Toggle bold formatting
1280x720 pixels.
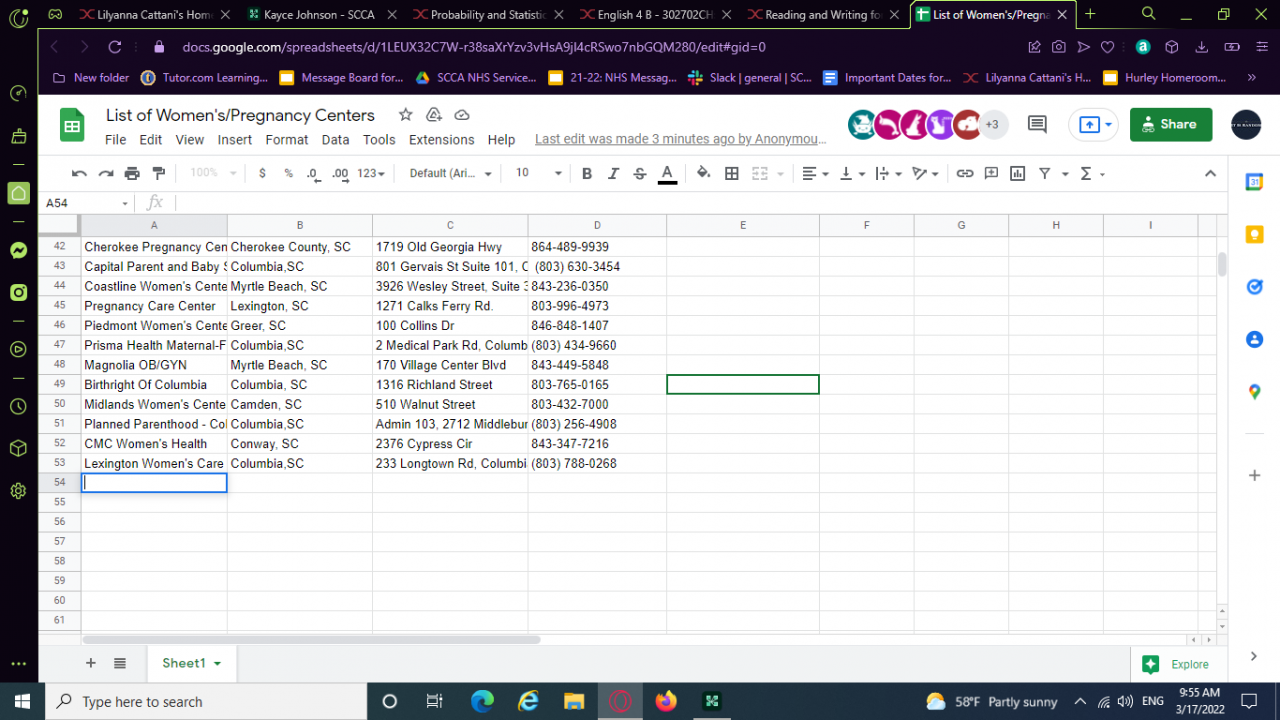point(587,173)
